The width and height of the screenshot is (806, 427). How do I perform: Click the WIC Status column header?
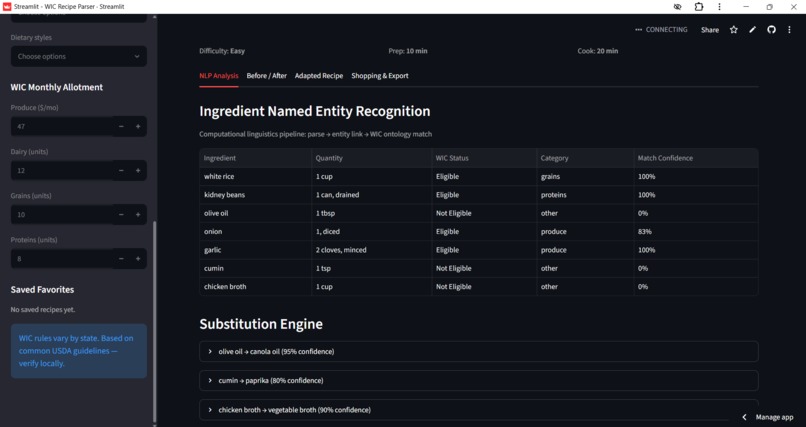[x=484, y=158]
